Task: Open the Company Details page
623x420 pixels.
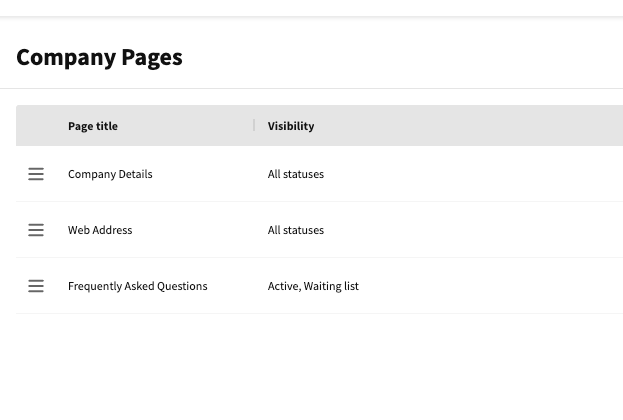Action: [x=110, y=174]
